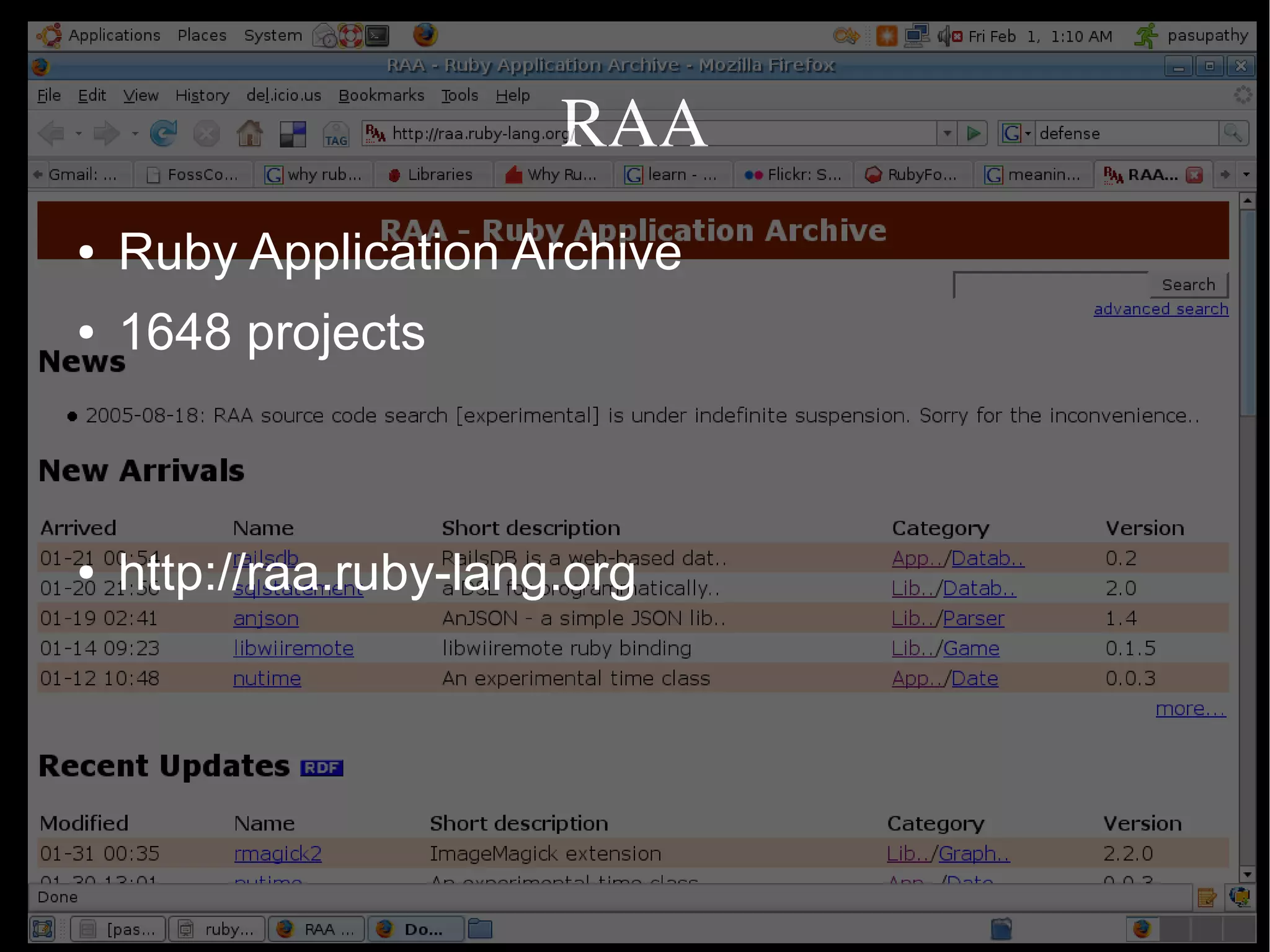Click the status bar network globe icon
The height and width of the screenshot is (952, 1270).
pyautogui.click(x=1240, y=897)
